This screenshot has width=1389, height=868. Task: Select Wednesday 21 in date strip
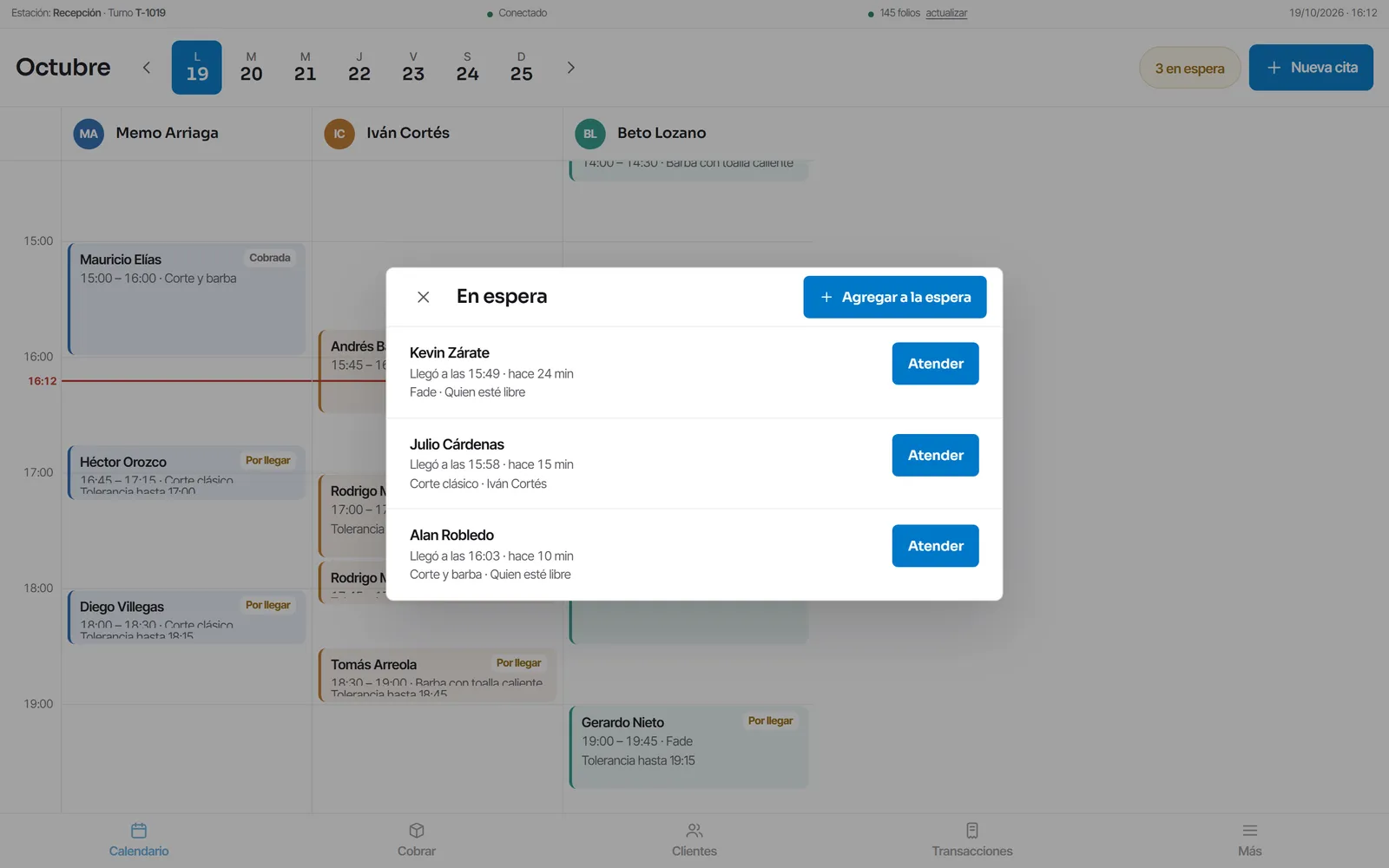[x=305, y=68]
